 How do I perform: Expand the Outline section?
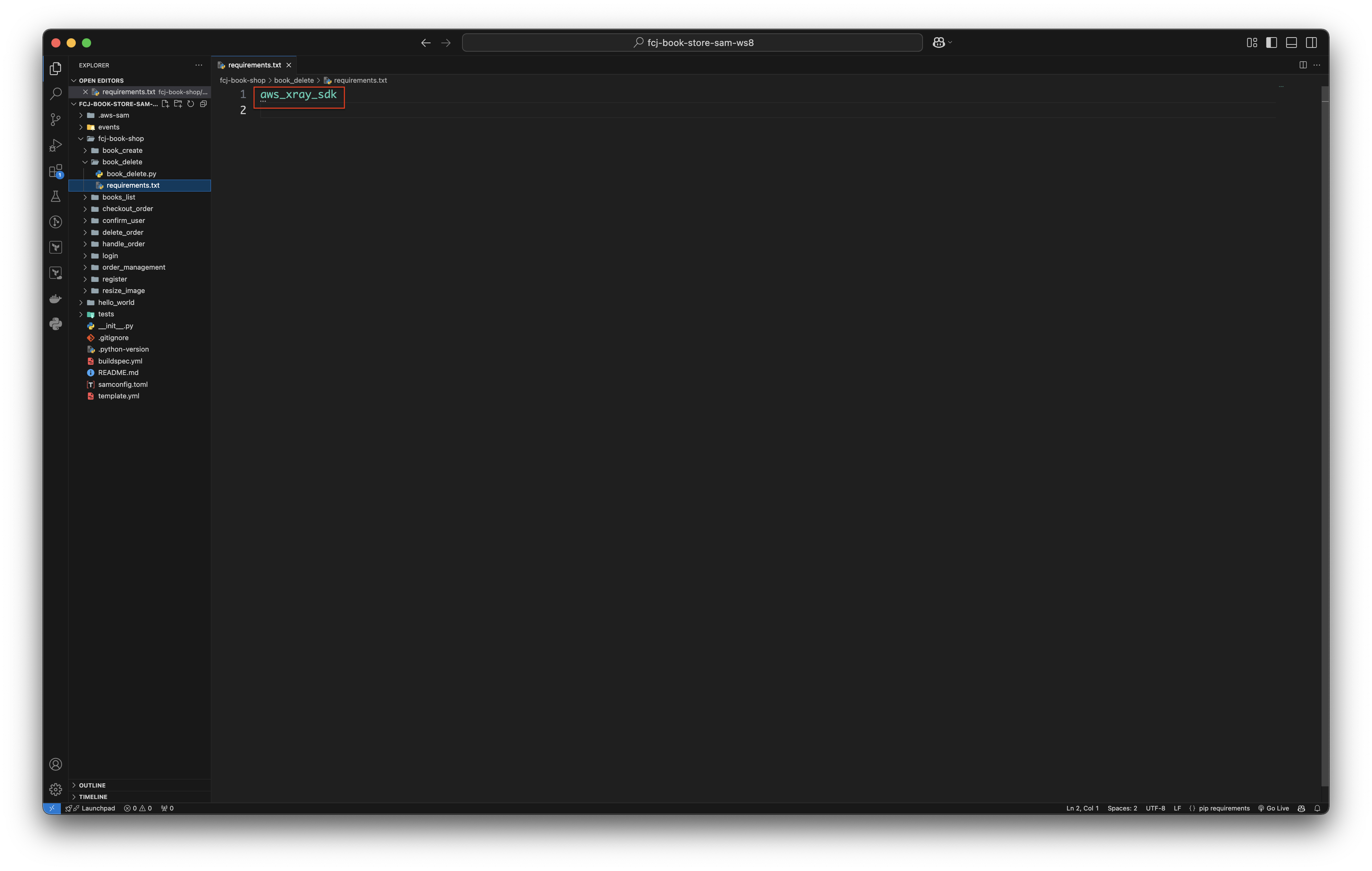pyautogui.click(x=73, y=785)
